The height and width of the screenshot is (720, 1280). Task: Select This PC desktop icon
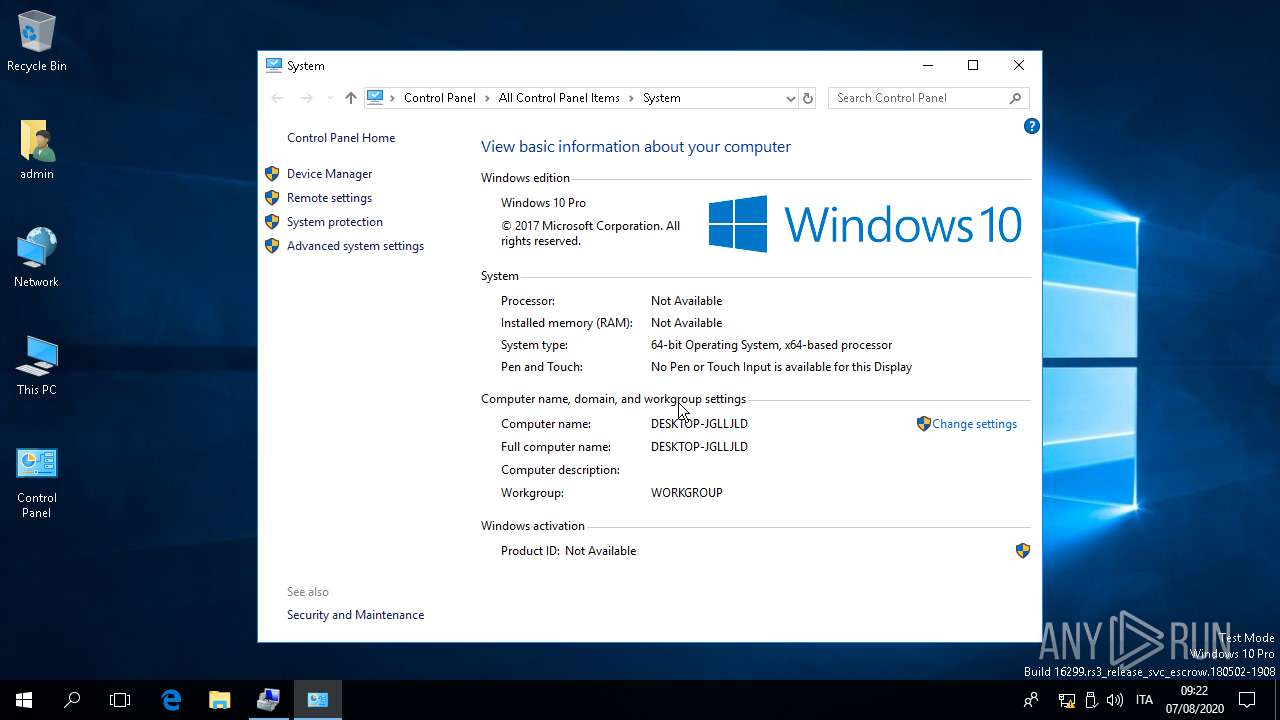click(37, 366)
